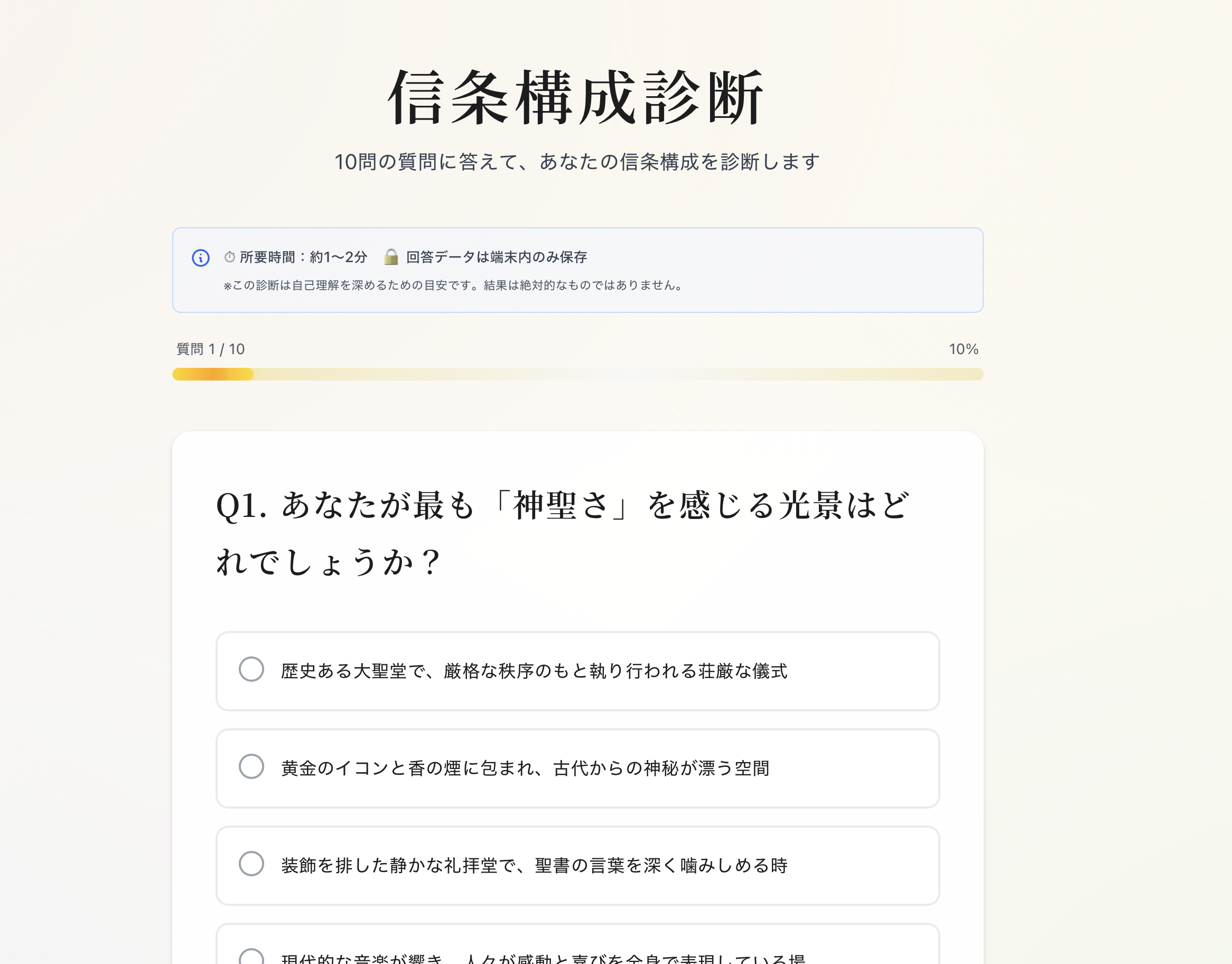Click the disclaimer note starting with ※この診断
1232x964 pixels.
[452, 285]
